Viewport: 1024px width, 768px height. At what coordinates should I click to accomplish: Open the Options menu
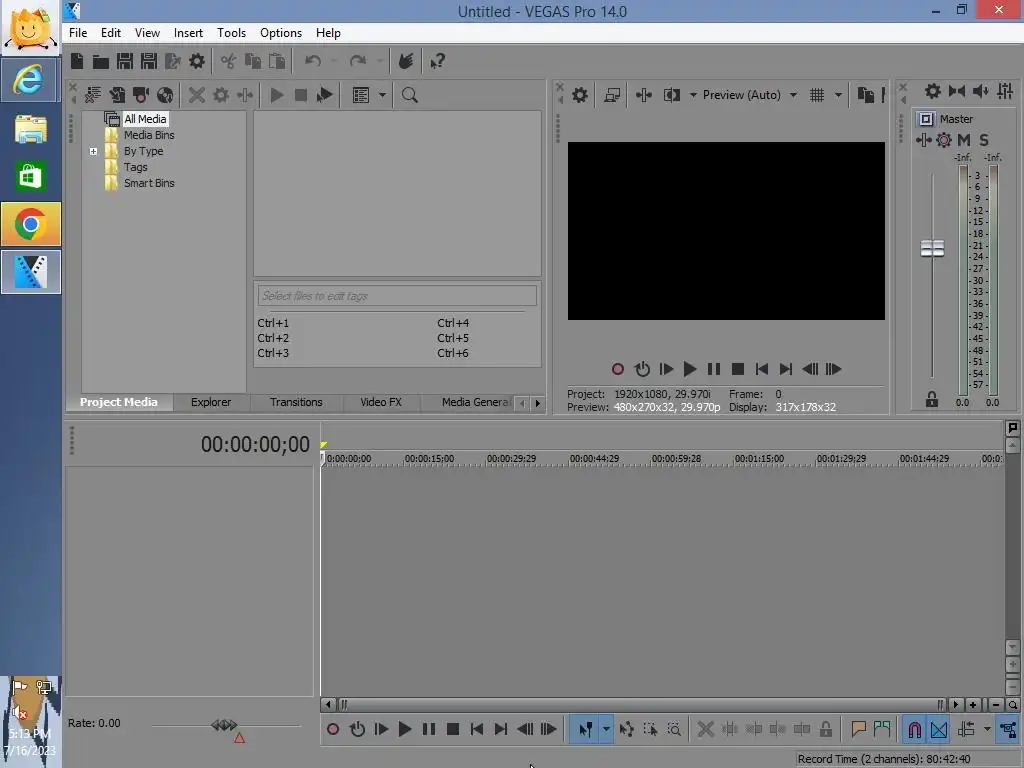click(281, 33)
